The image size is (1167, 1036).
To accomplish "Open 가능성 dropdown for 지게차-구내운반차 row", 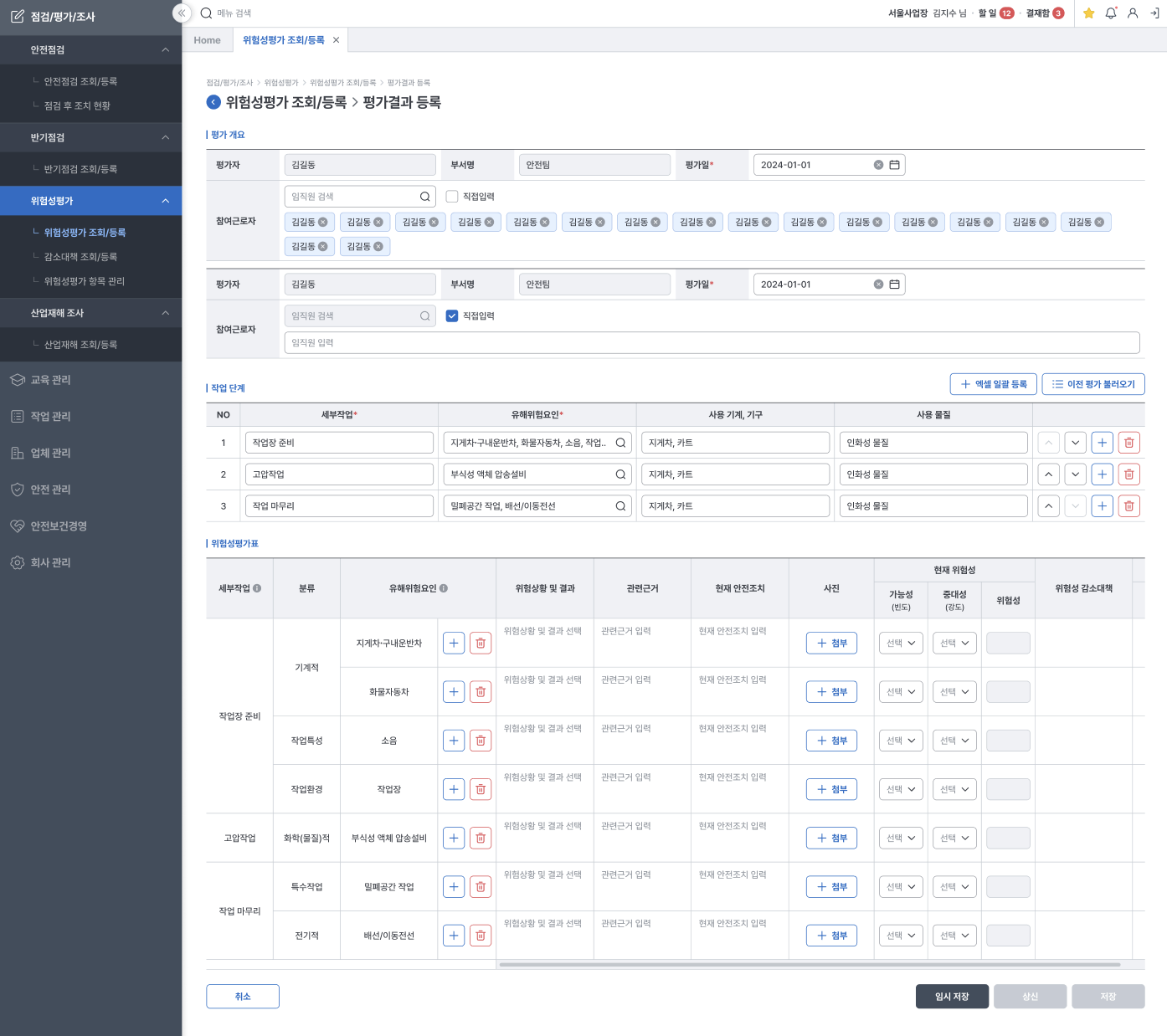I will [901, 644].
